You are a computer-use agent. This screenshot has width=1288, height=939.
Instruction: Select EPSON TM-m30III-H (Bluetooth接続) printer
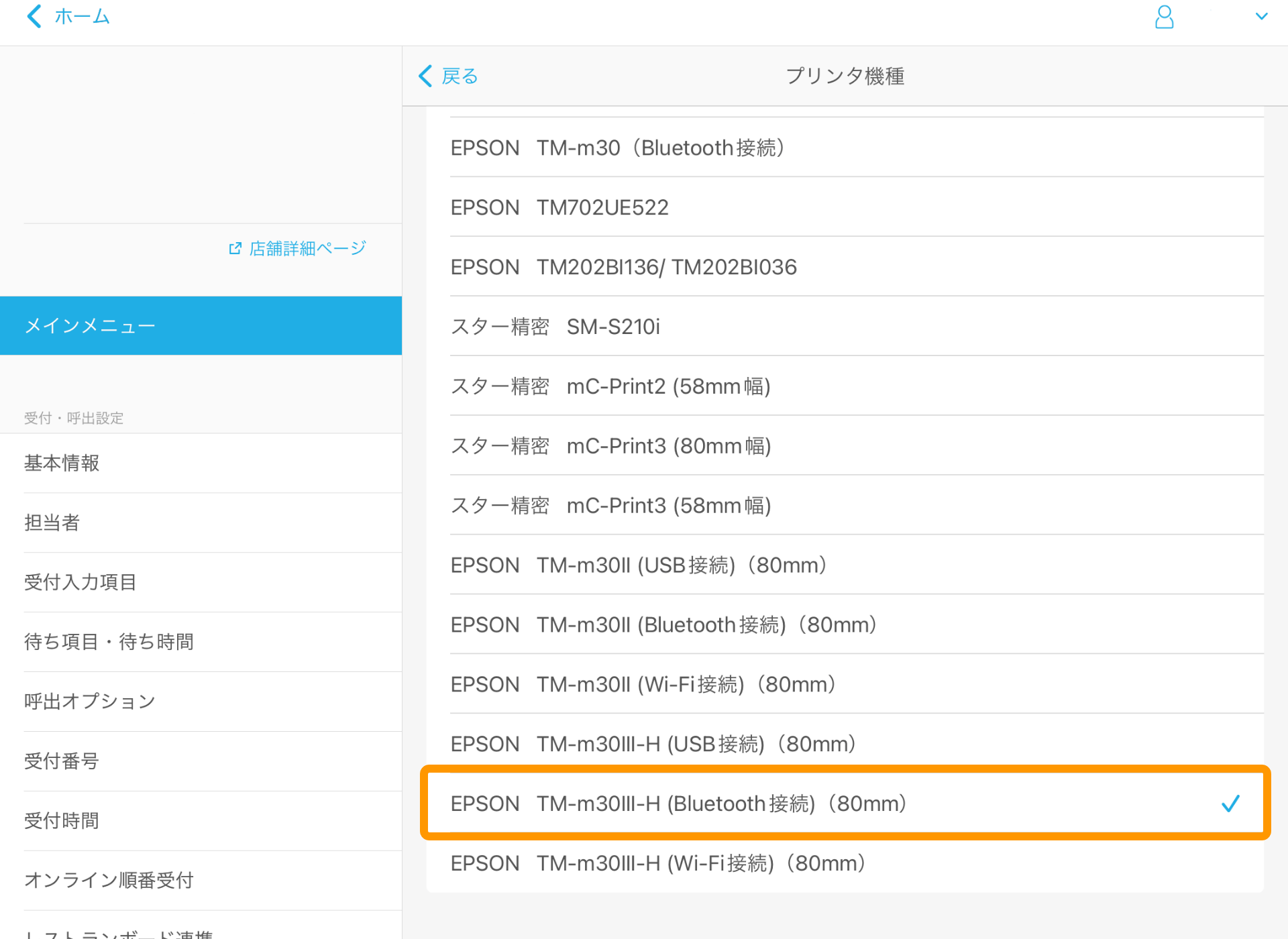pos(845,804)
